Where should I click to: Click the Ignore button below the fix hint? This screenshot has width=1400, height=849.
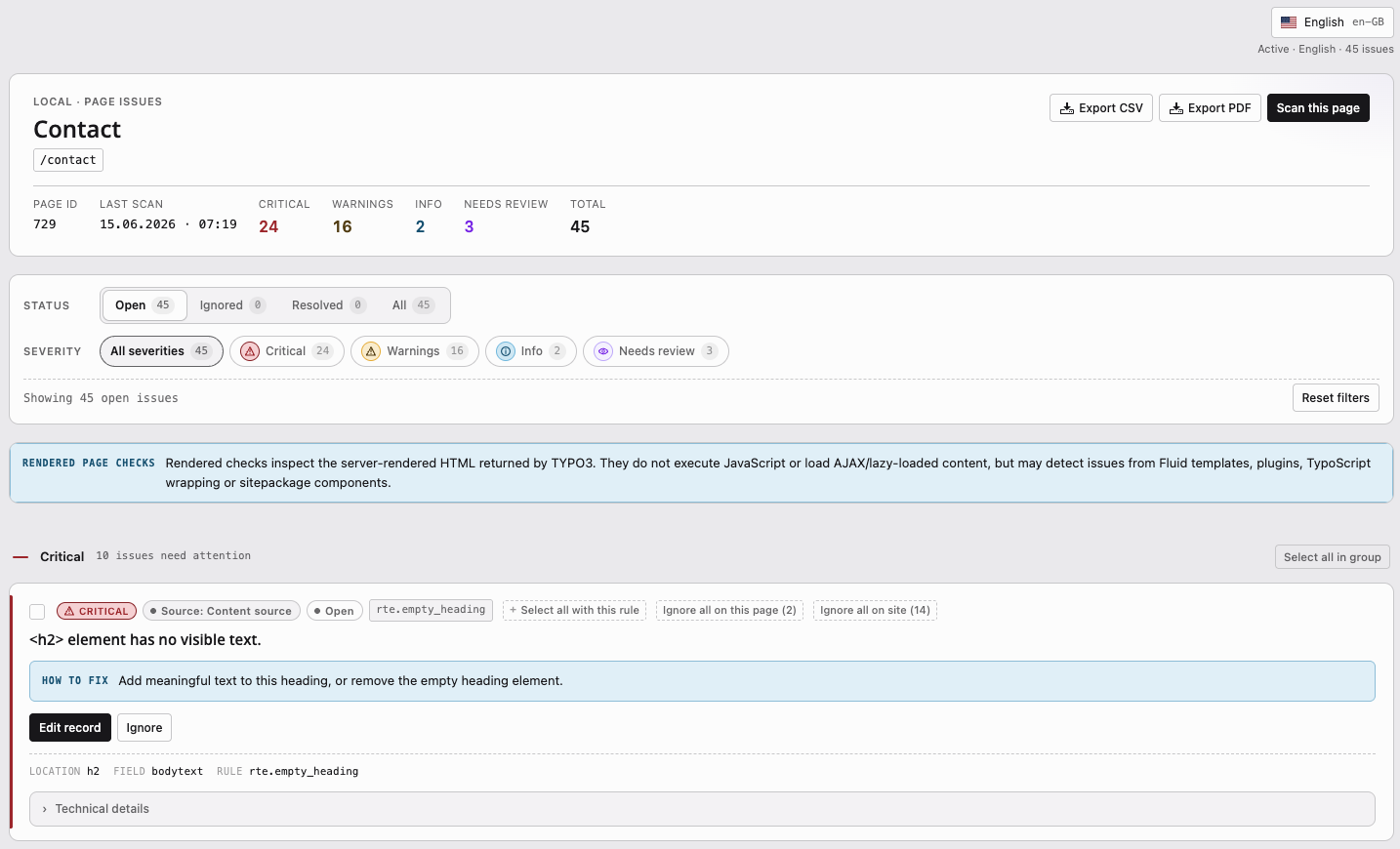144,728
